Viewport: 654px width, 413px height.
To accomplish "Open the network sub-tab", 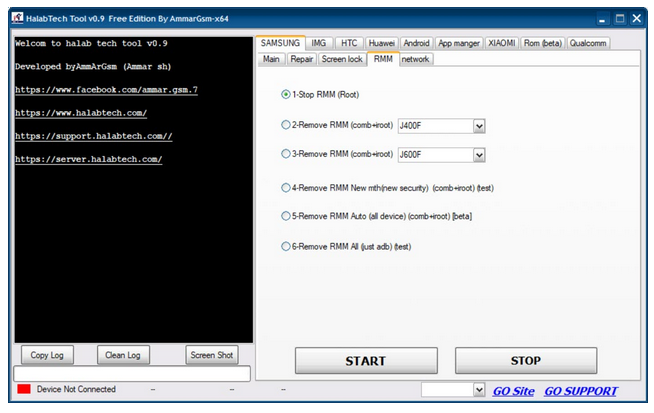I will tap(415, 59).
